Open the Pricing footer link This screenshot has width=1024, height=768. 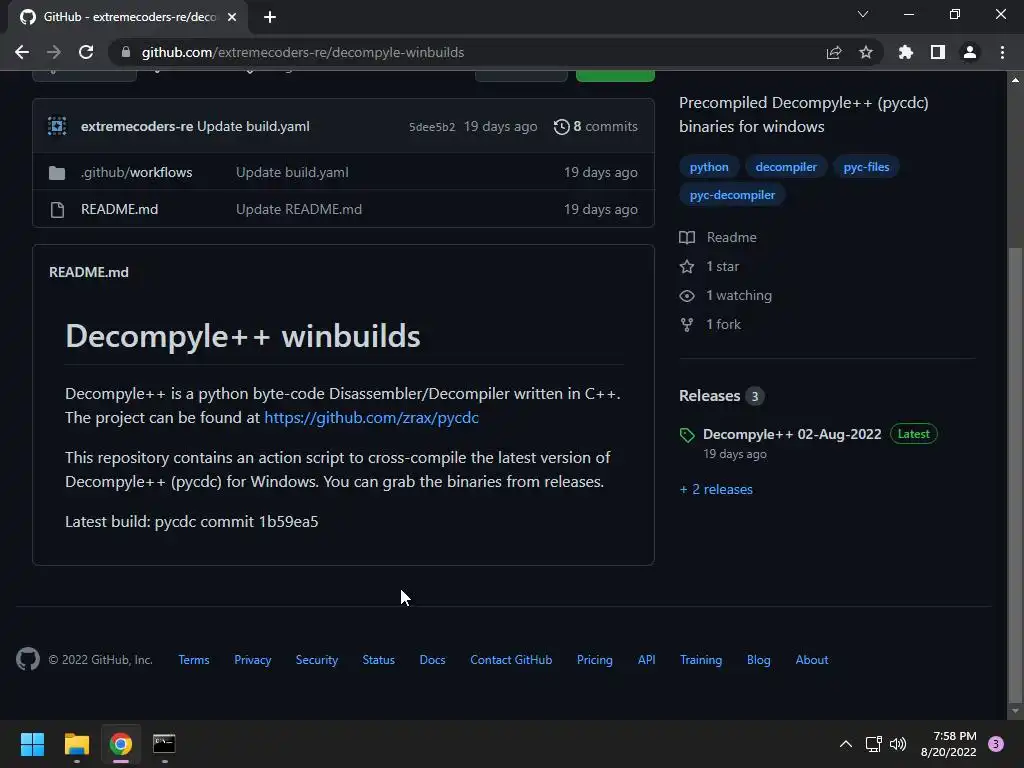pos(594,660)
